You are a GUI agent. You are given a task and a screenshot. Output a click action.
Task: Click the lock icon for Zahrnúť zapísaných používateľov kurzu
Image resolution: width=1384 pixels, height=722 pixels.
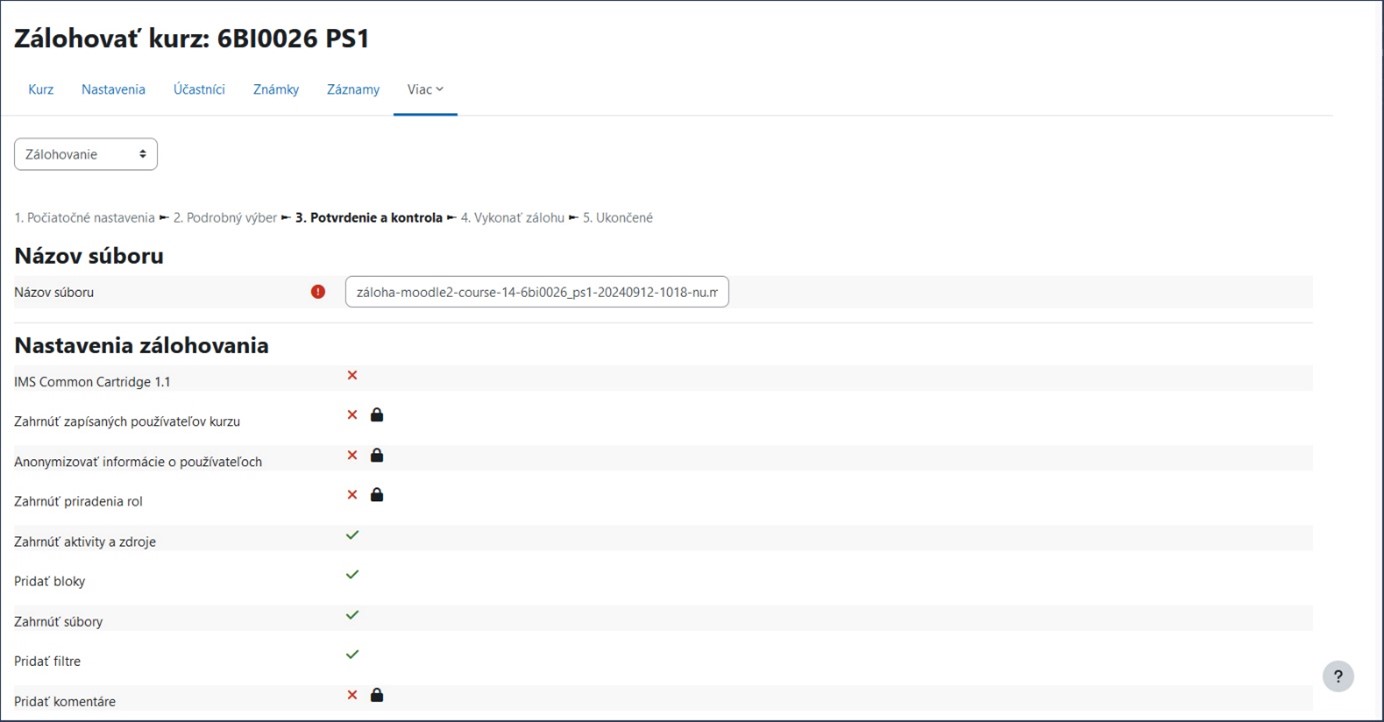pos(377,415)
